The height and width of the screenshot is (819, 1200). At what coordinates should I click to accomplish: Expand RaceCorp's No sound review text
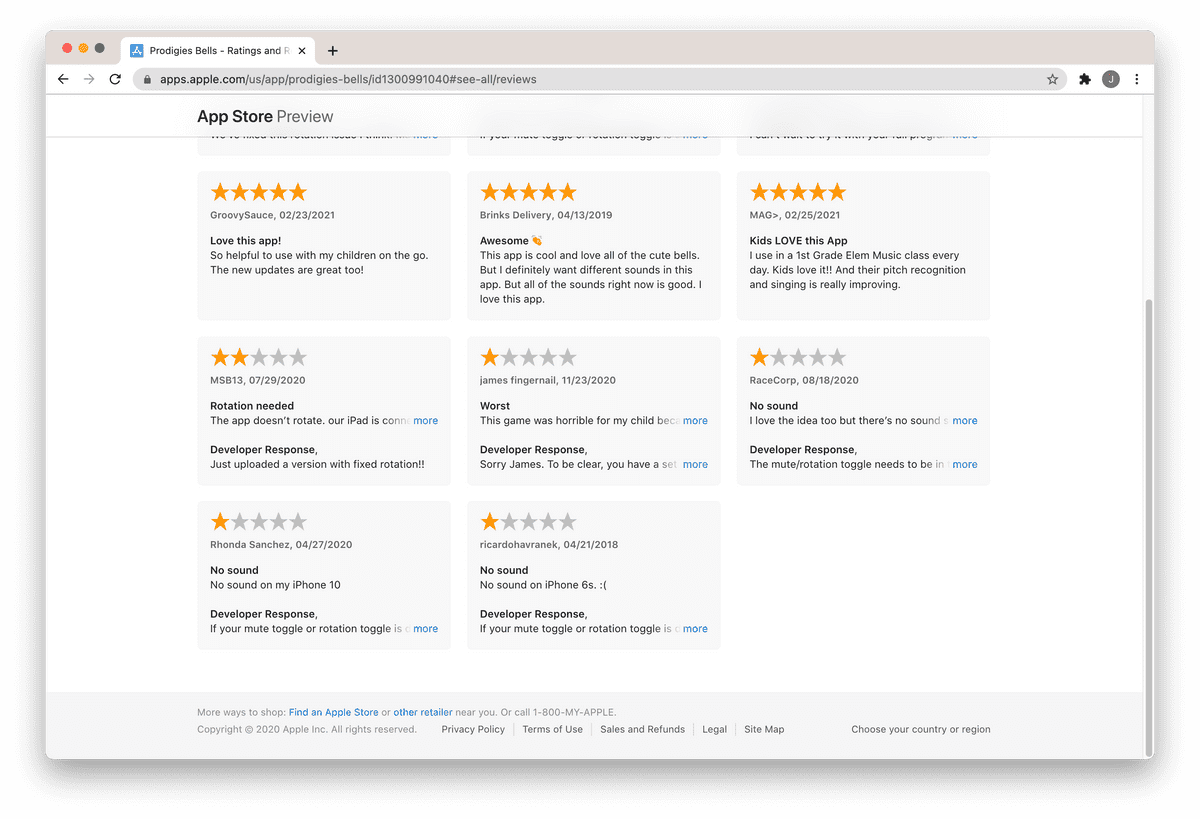pos(964,421)
